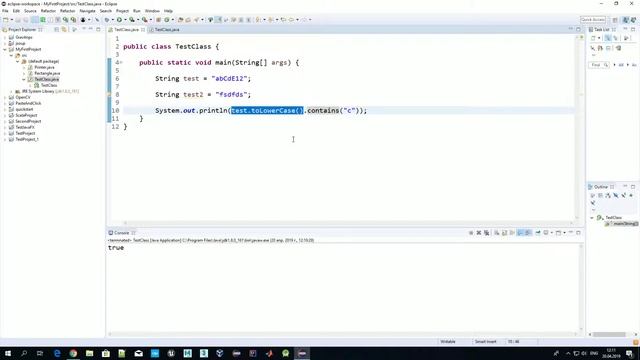Expand the Greetings project node
This screenshot has height=360, width=640.
(x=5, y=37)
